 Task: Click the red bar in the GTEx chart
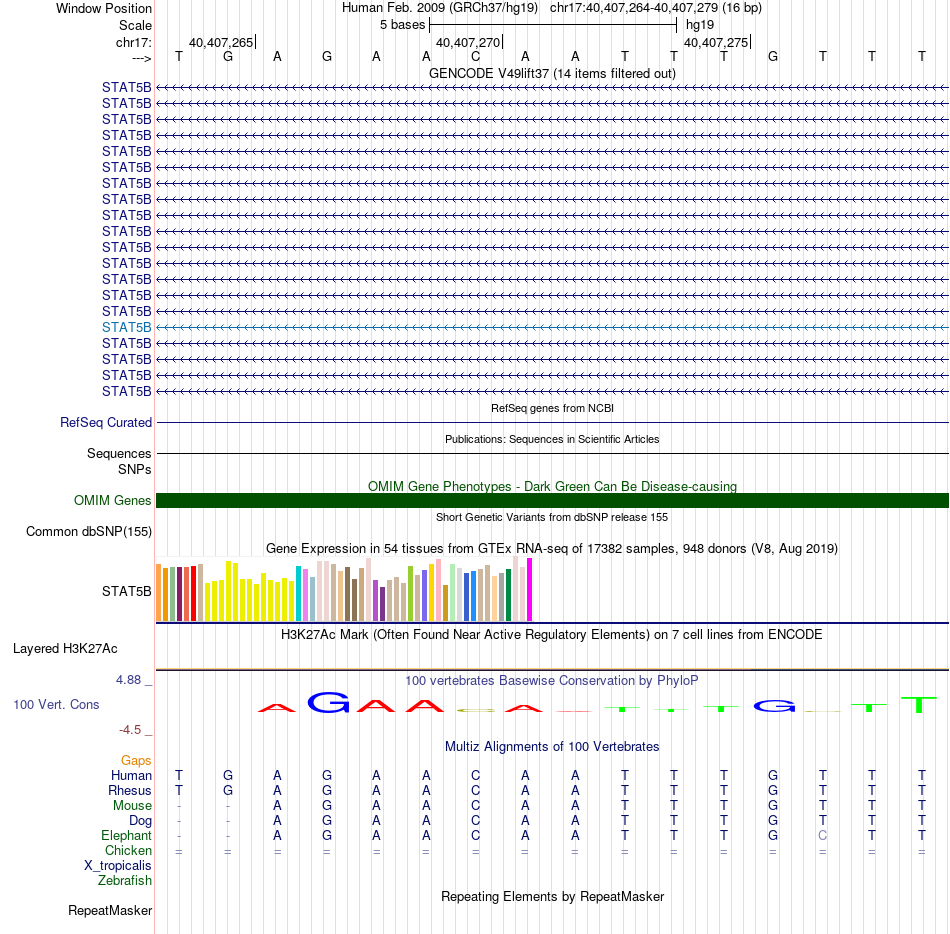pos(193,594)
